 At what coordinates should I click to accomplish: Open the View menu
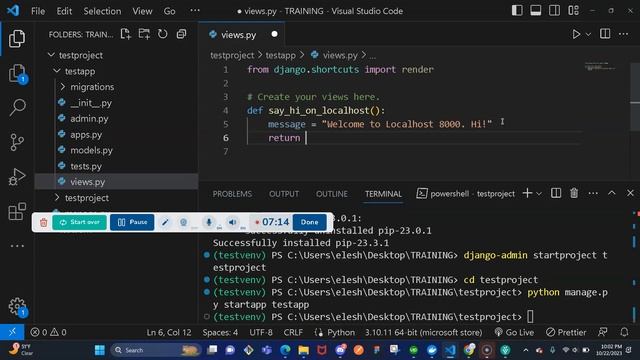point(142,11)
